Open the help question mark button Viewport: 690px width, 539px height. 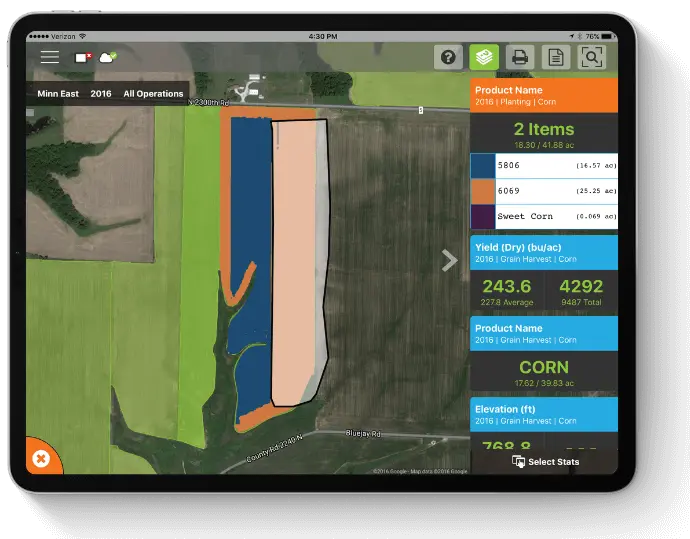(x=448, y=57)
